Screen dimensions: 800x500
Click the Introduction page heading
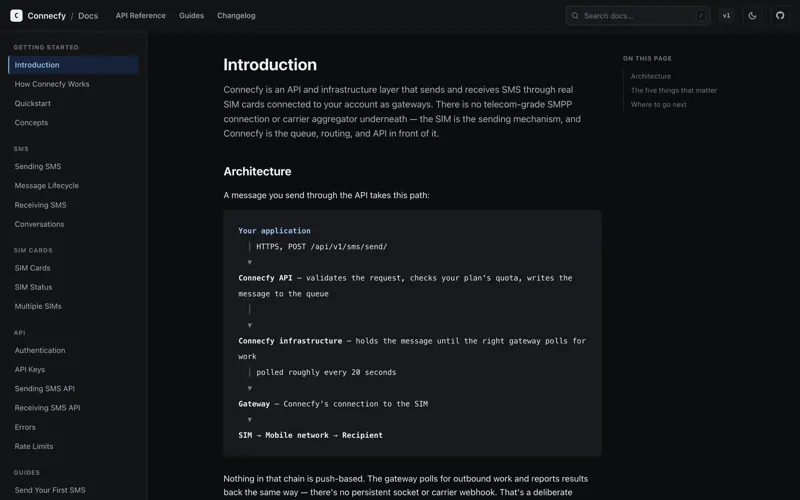[270, 65]
